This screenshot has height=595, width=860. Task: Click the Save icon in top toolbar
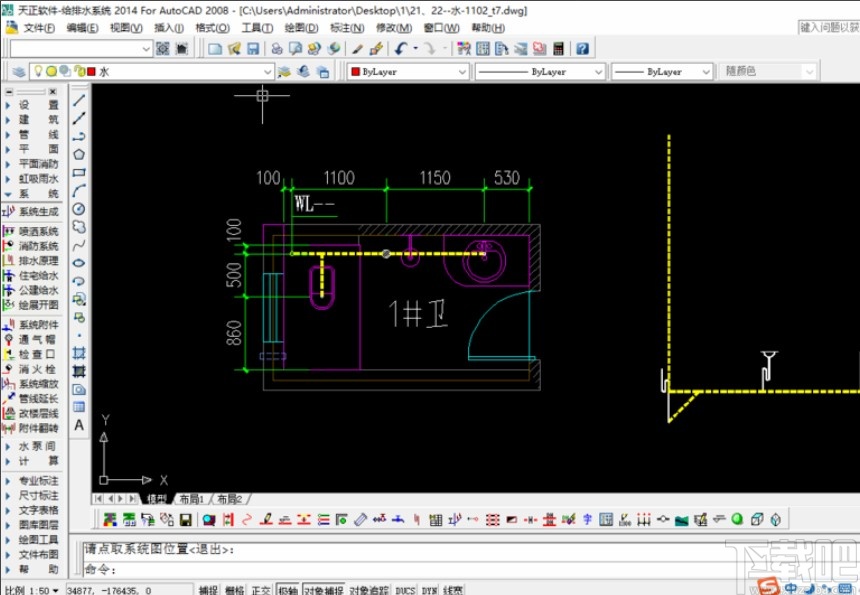point(253,48)
